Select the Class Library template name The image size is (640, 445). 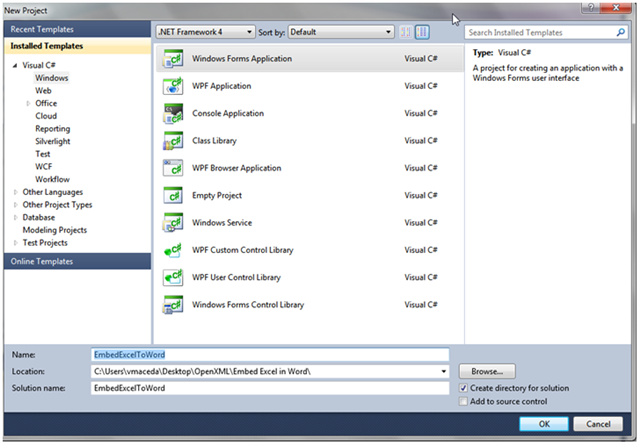pyautogui.click(x=214, y=140)
